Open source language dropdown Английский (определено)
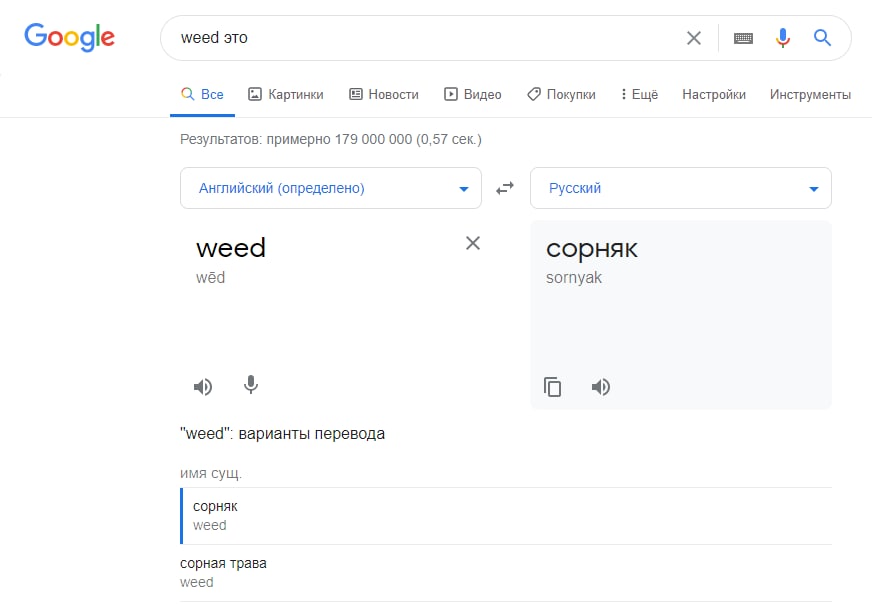The image size is (872, 604). pos(331,188)
